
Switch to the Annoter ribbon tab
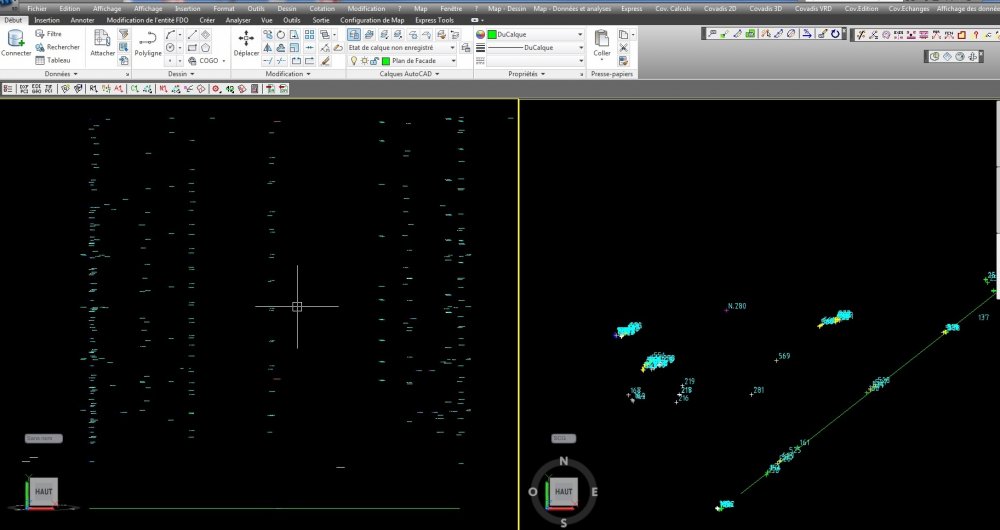point(82,20)
